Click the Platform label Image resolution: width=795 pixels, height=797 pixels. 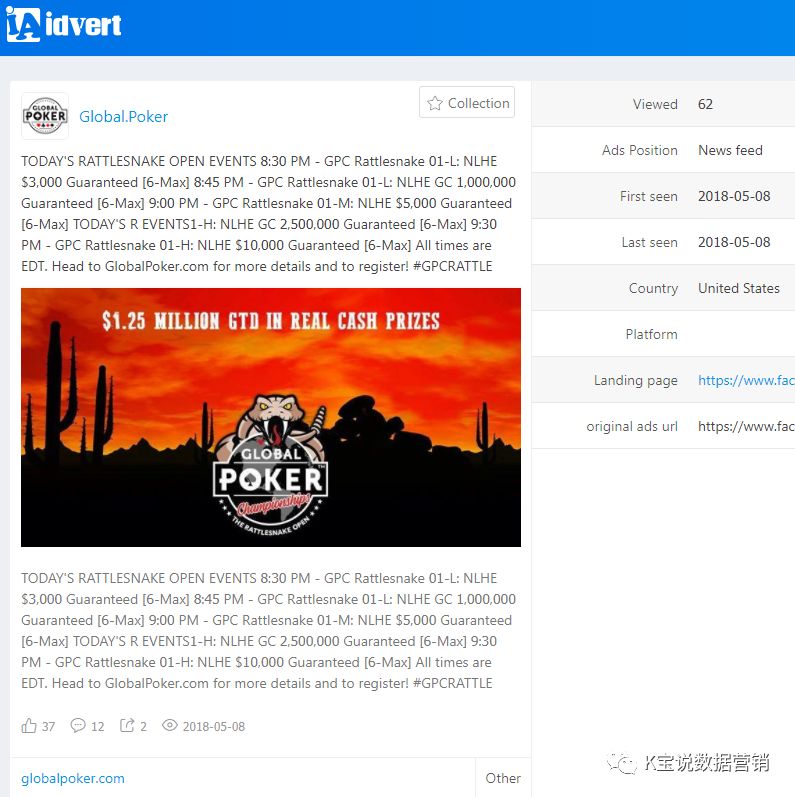(x=651, y=334)
